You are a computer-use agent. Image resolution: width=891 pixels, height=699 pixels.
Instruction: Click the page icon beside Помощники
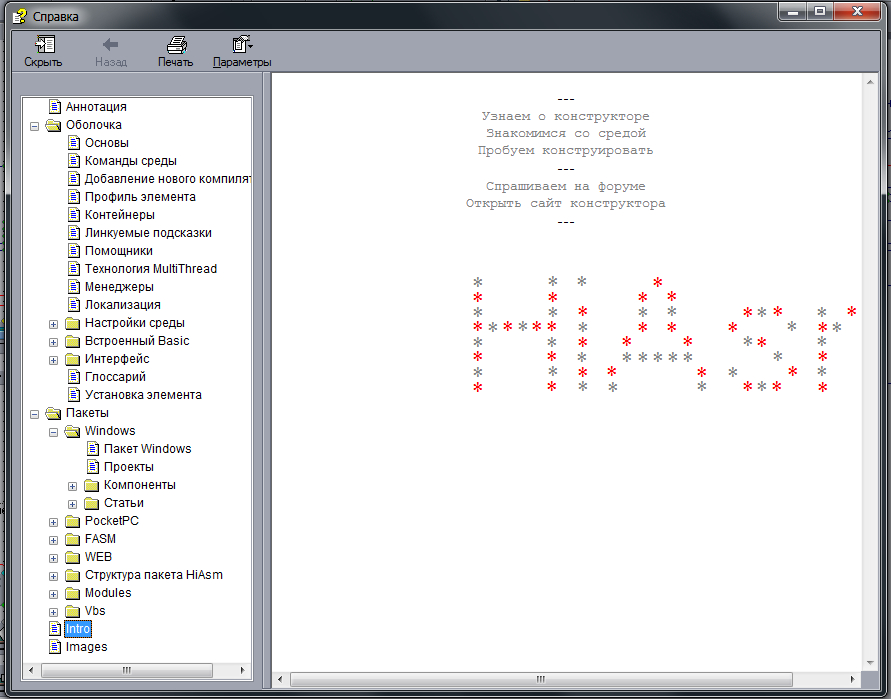74,251
